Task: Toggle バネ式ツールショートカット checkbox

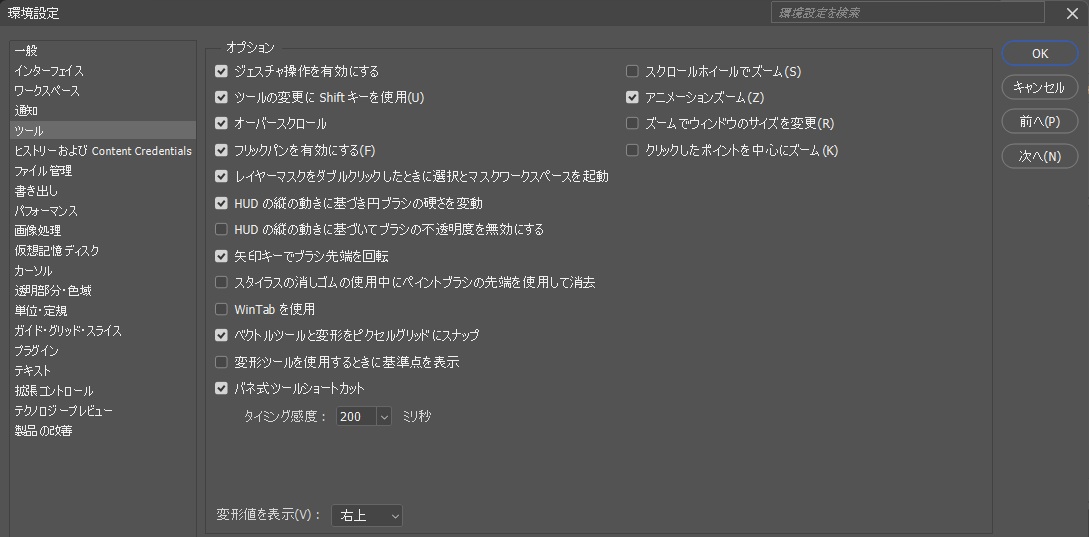Action: pos(222,388)
